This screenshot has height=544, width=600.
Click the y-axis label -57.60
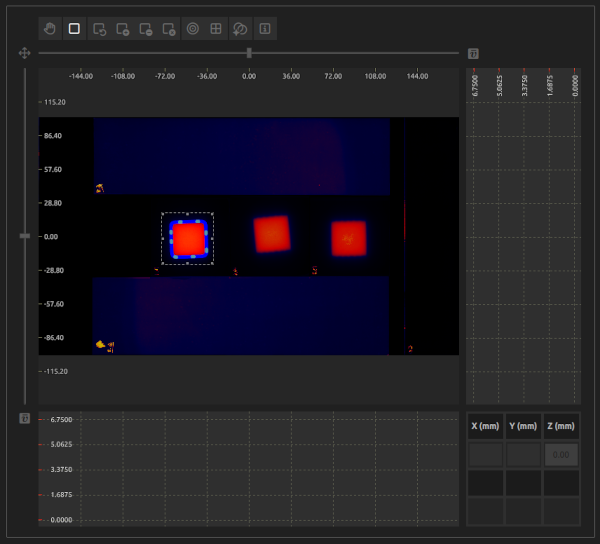pos(54,304)
